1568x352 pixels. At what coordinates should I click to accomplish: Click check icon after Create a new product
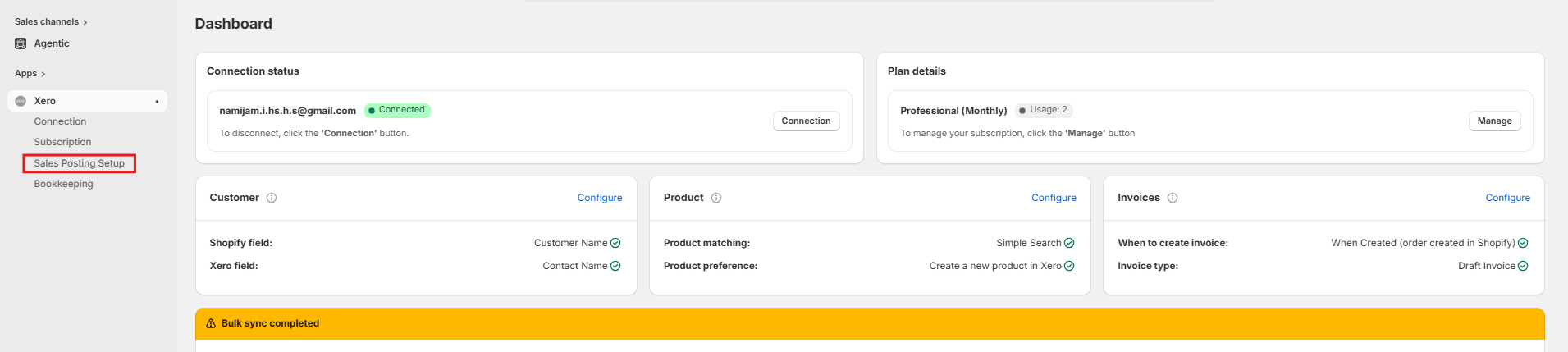(x=1069, y=266)
